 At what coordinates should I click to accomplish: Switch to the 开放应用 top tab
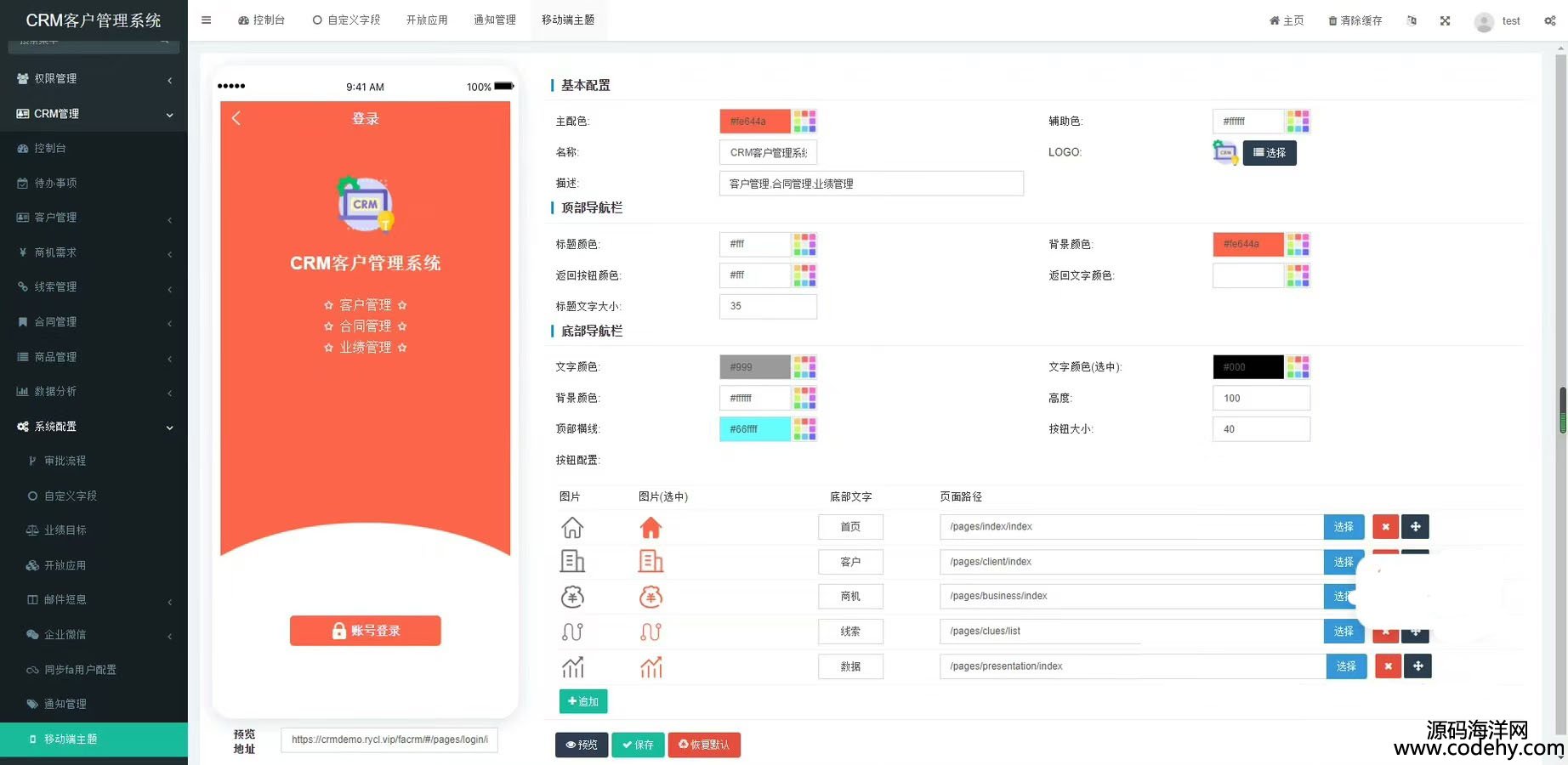click(427, 20)
